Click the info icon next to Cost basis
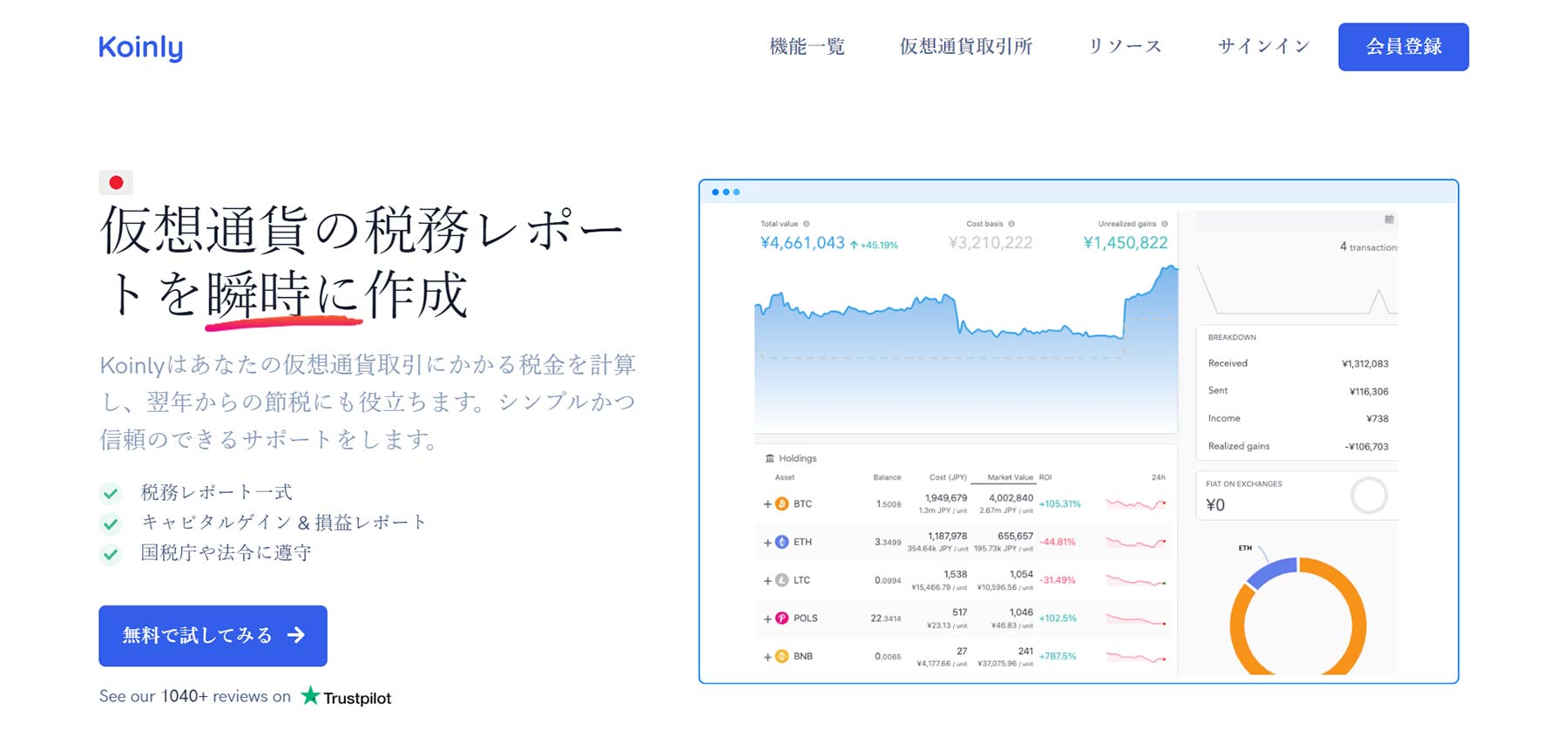This screenshot has height=750, width=1568. pyautogui.click(x=1011, y=224)
